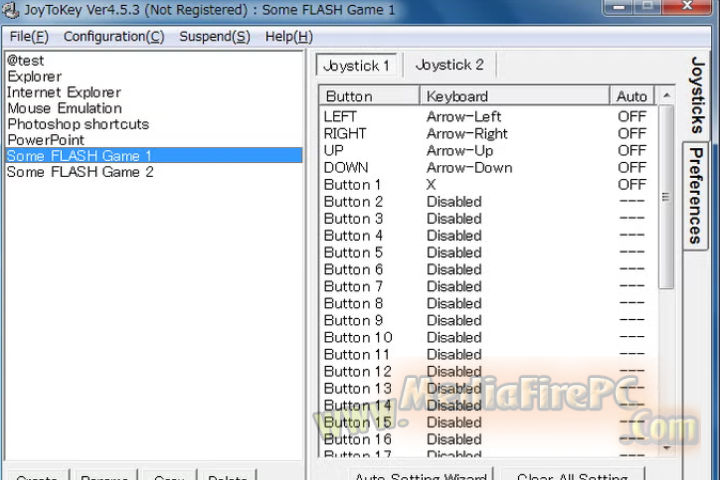This screenshot has height=480, width=720.
Task: Select the Explorer profile
Action: (x=154, y=76)
